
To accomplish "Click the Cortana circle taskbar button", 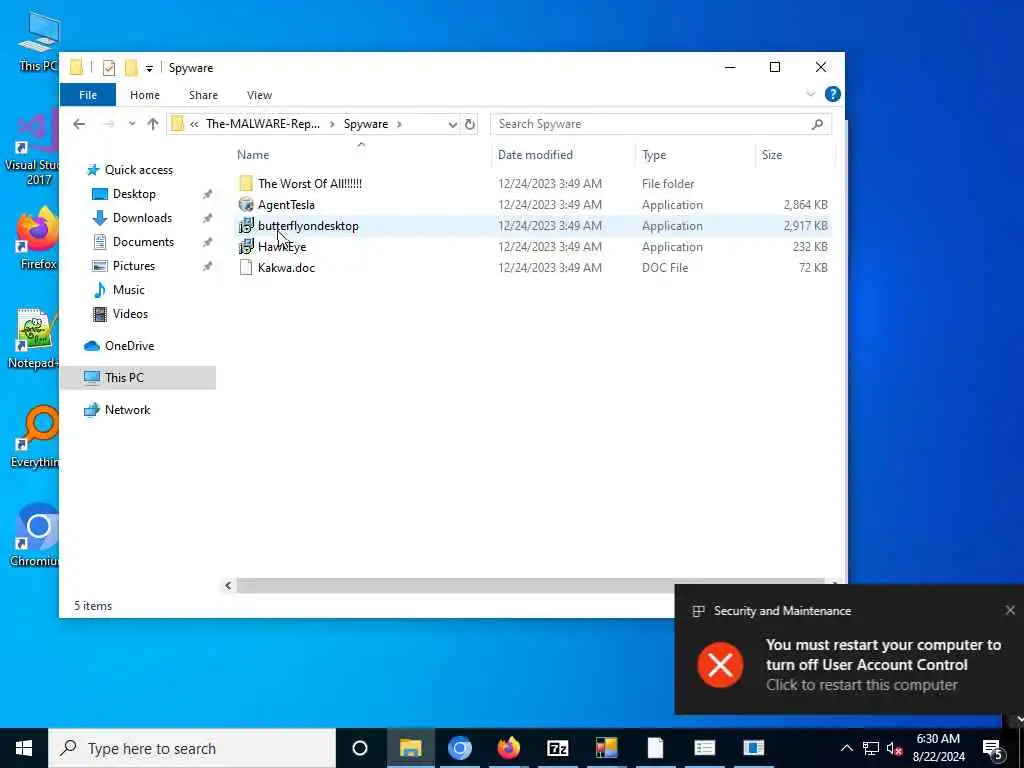I will click(x=360, y=748).
